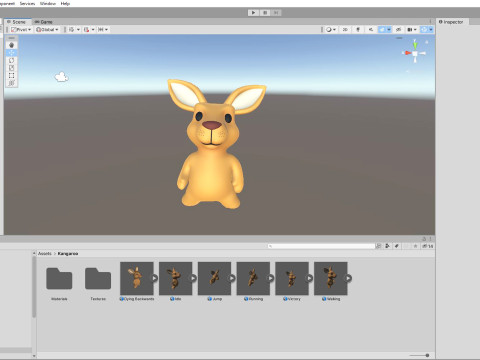
Task: Click Assets in the breadcrumb path
Action: tap(45, 254)
